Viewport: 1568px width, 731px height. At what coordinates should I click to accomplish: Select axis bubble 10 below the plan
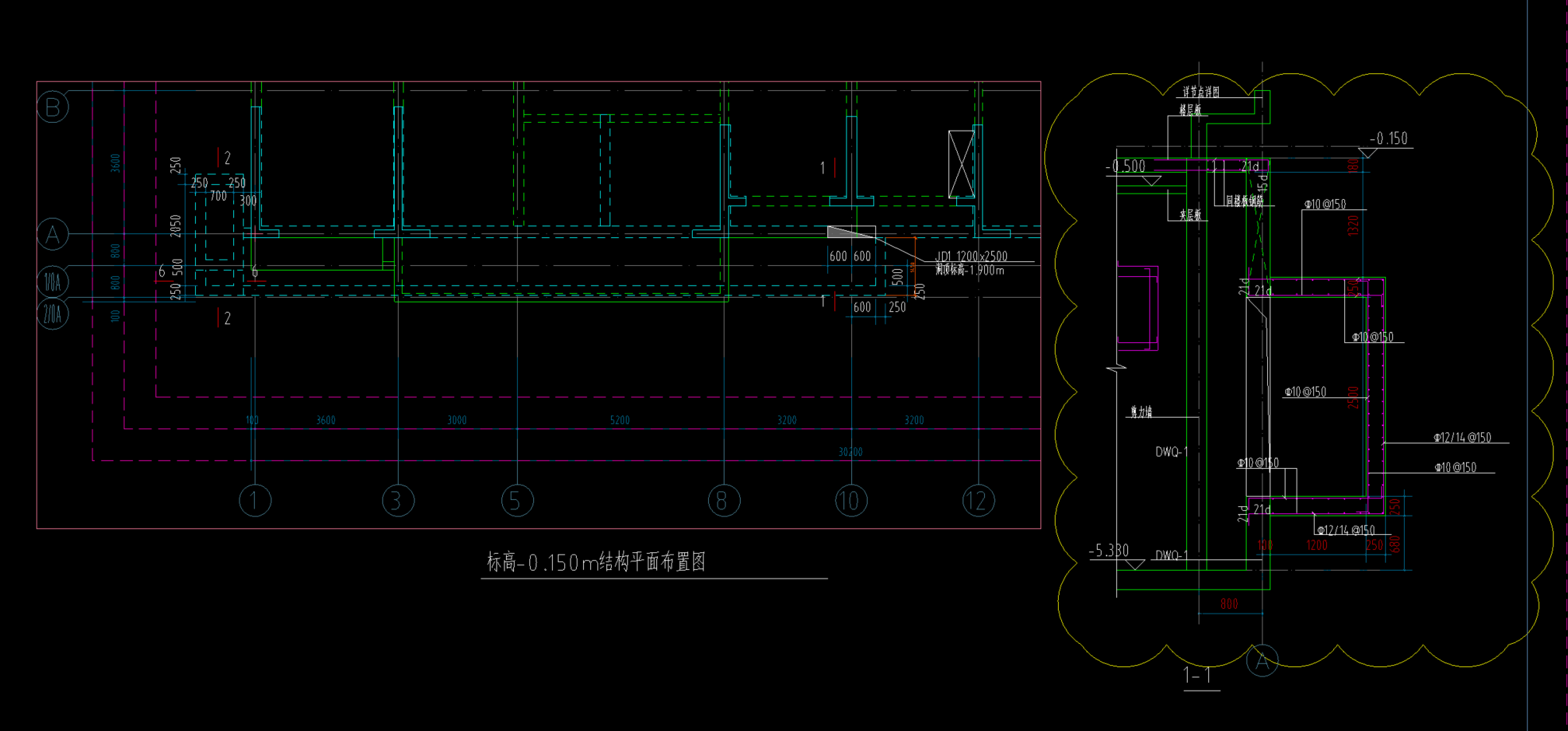(x=851, y=501)
